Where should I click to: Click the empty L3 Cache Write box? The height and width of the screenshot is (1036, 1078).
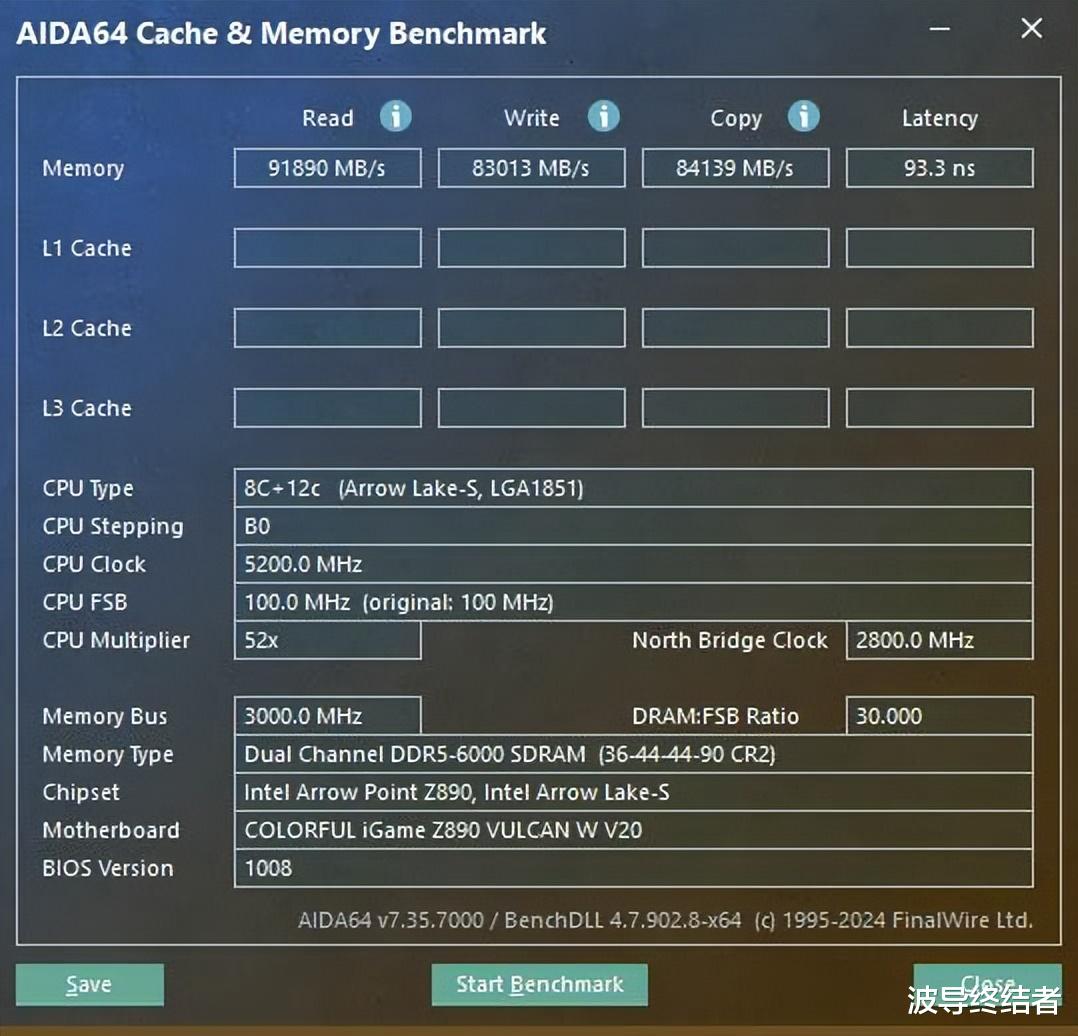531,408
